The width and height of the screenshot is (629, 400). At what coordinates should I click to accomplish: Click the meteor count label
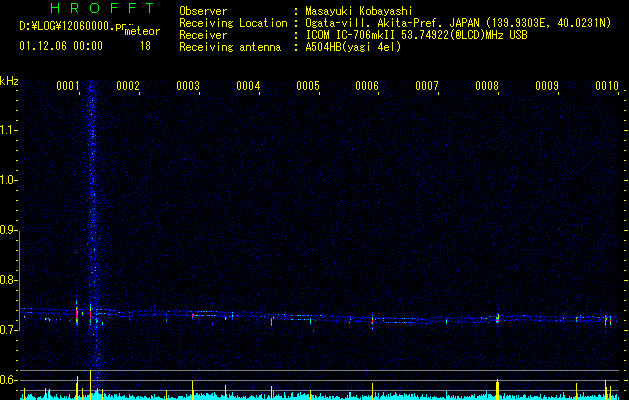[142, 31]
